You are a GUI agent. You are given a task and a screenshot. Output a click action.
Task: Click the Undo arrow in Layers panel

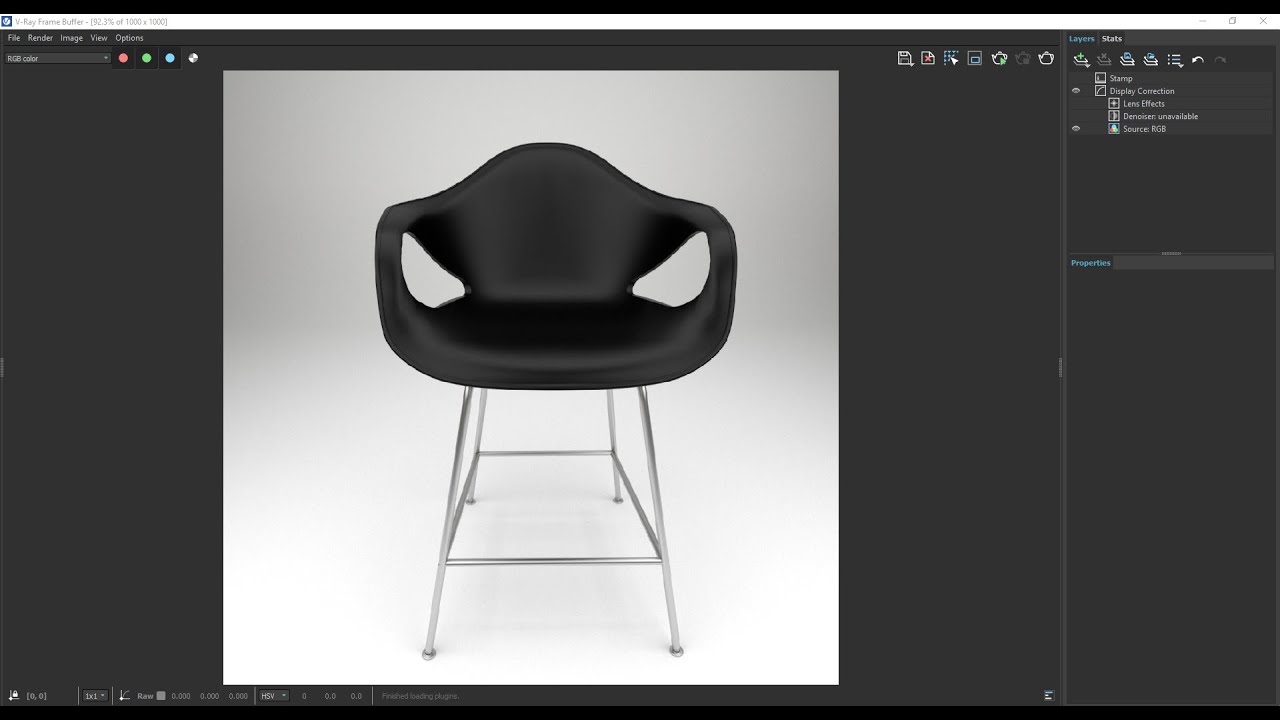tap(1198, 60)
